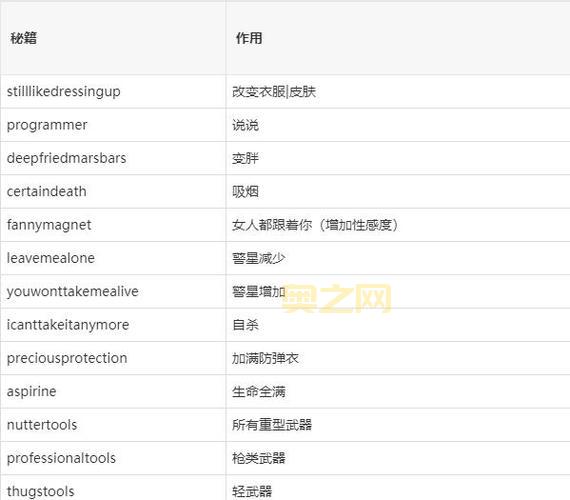Select the preciousprotection cheat entry
Image resolution: width=570 pixels, height=500 pixels.
pos(67,359)
